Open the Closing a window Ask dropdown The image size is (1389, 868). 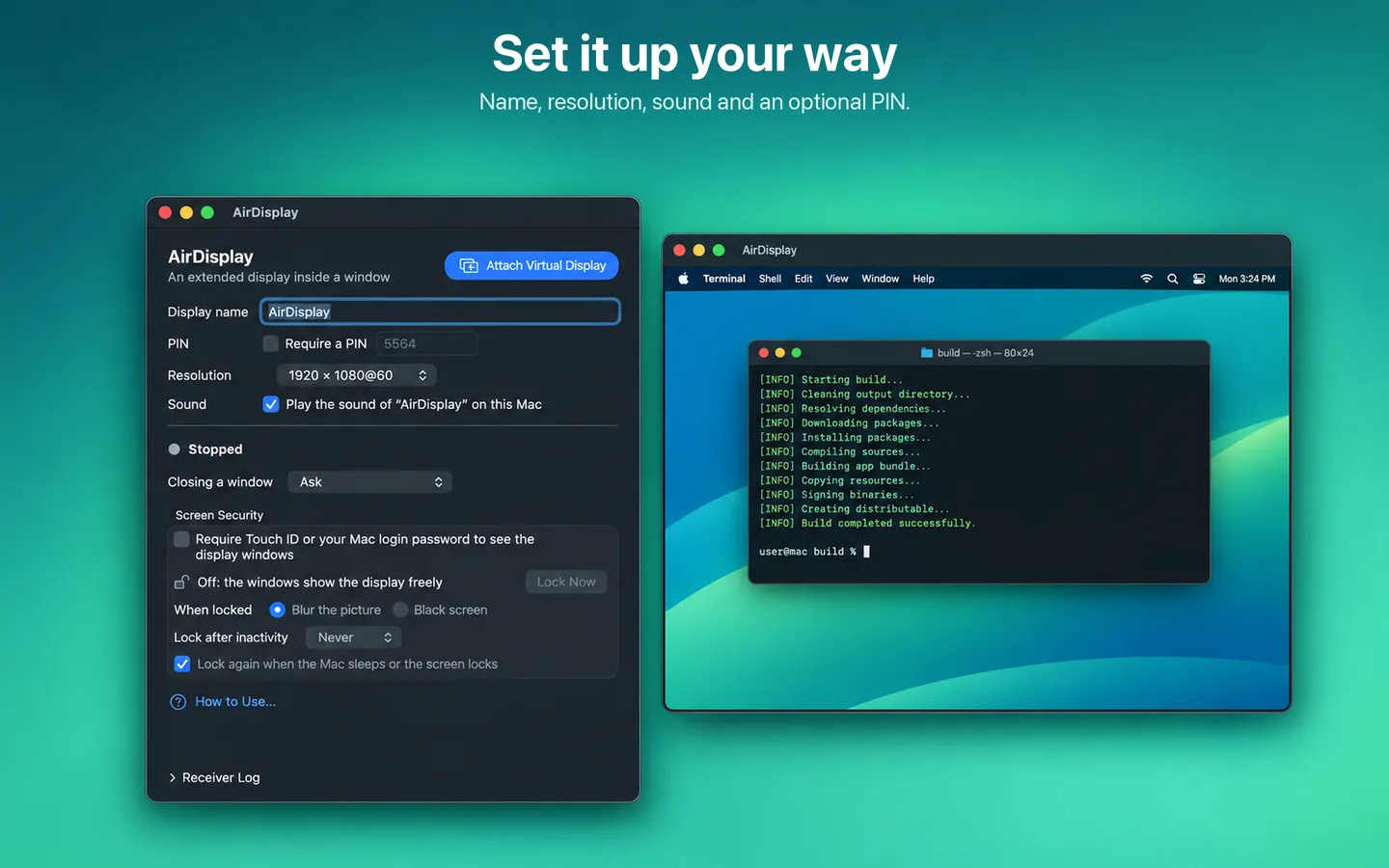pos(370,482)
